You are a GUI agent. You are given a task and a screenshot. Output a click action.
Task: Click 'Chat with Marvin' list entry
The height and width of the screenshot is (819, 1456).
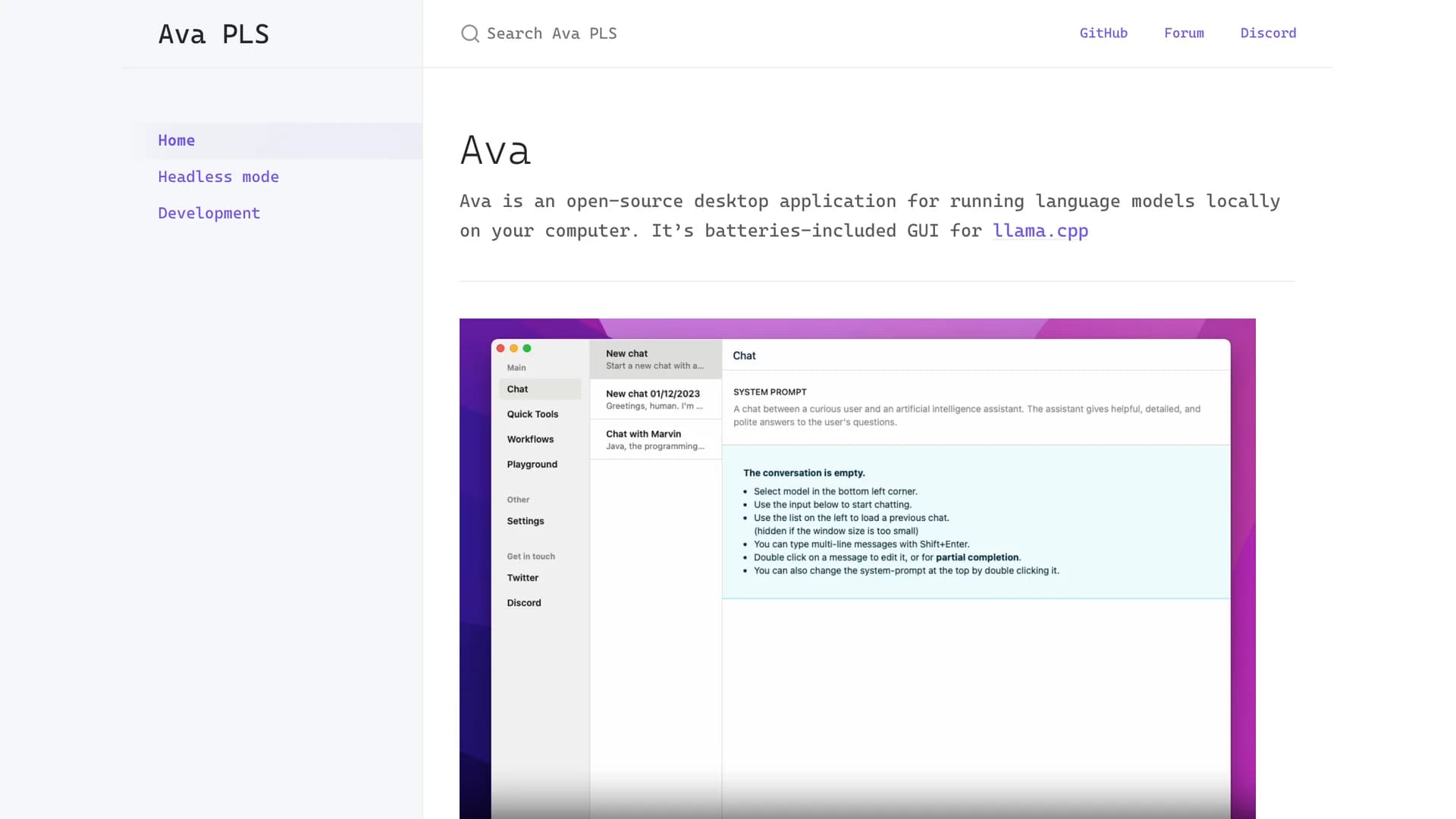656,440
